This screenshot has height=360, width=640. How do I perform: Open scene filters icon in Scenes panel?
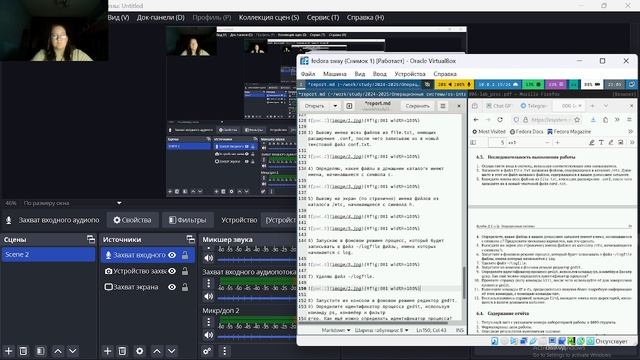[40, 351]
